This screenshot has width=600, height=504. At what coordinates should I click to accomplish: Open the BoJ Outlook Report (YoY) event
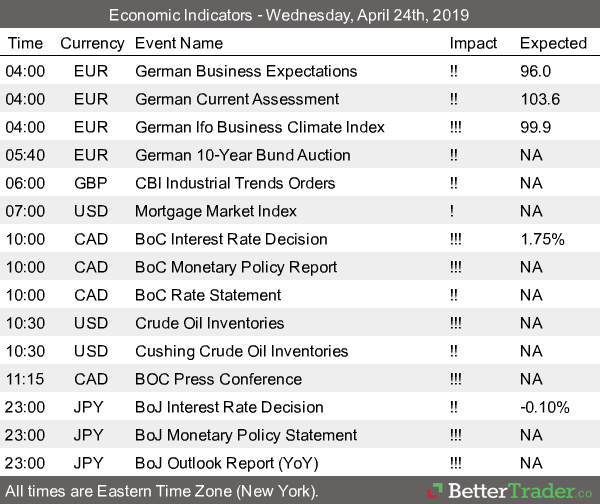pyautogui.click(x=235, y=463)
